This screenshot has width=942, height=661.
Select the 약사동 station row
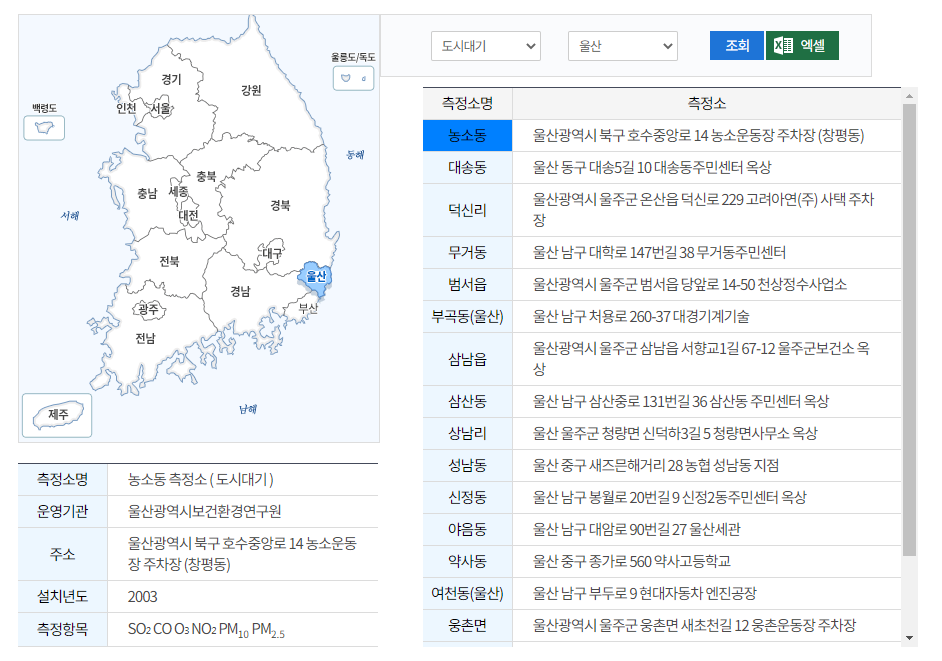662,561
